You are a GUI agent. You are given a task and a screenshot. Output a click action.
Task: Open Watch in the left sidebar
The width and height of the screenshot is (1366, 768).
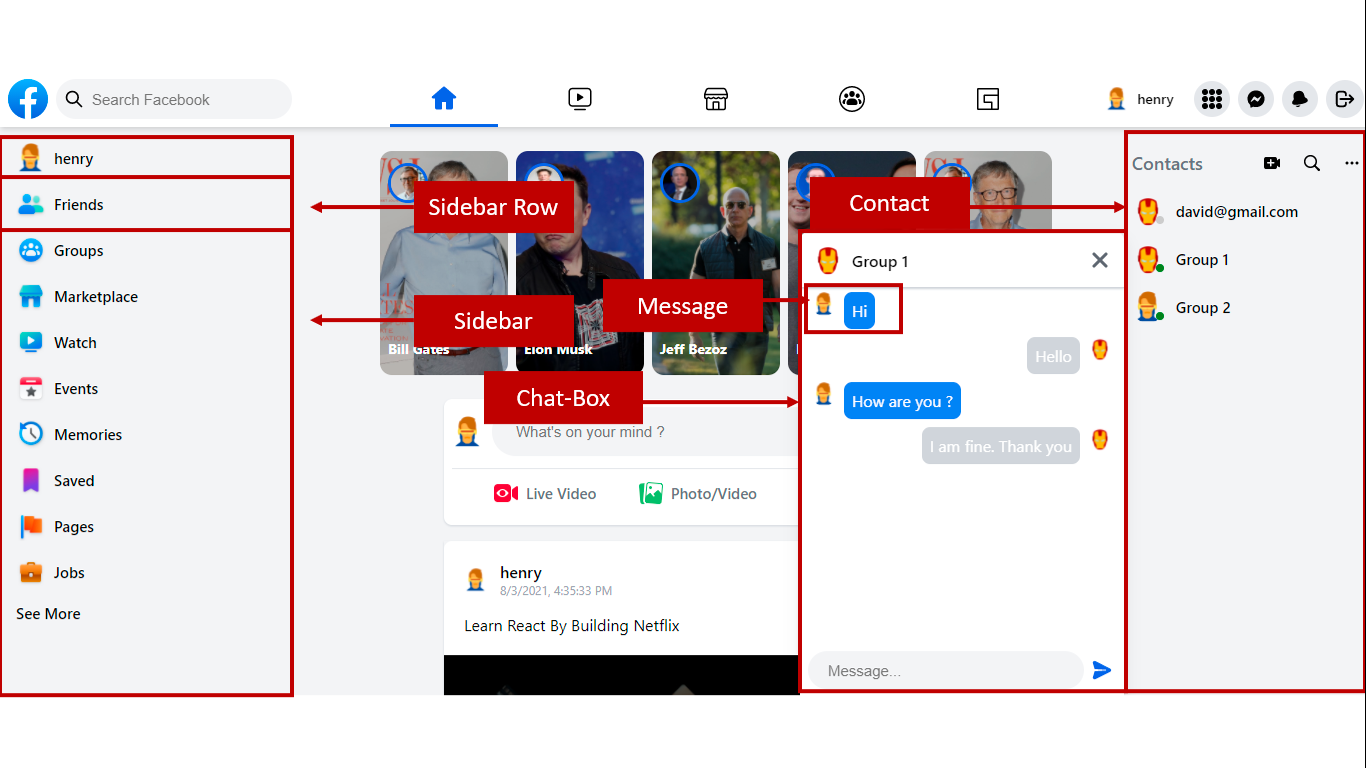click(x=146, y=342)
